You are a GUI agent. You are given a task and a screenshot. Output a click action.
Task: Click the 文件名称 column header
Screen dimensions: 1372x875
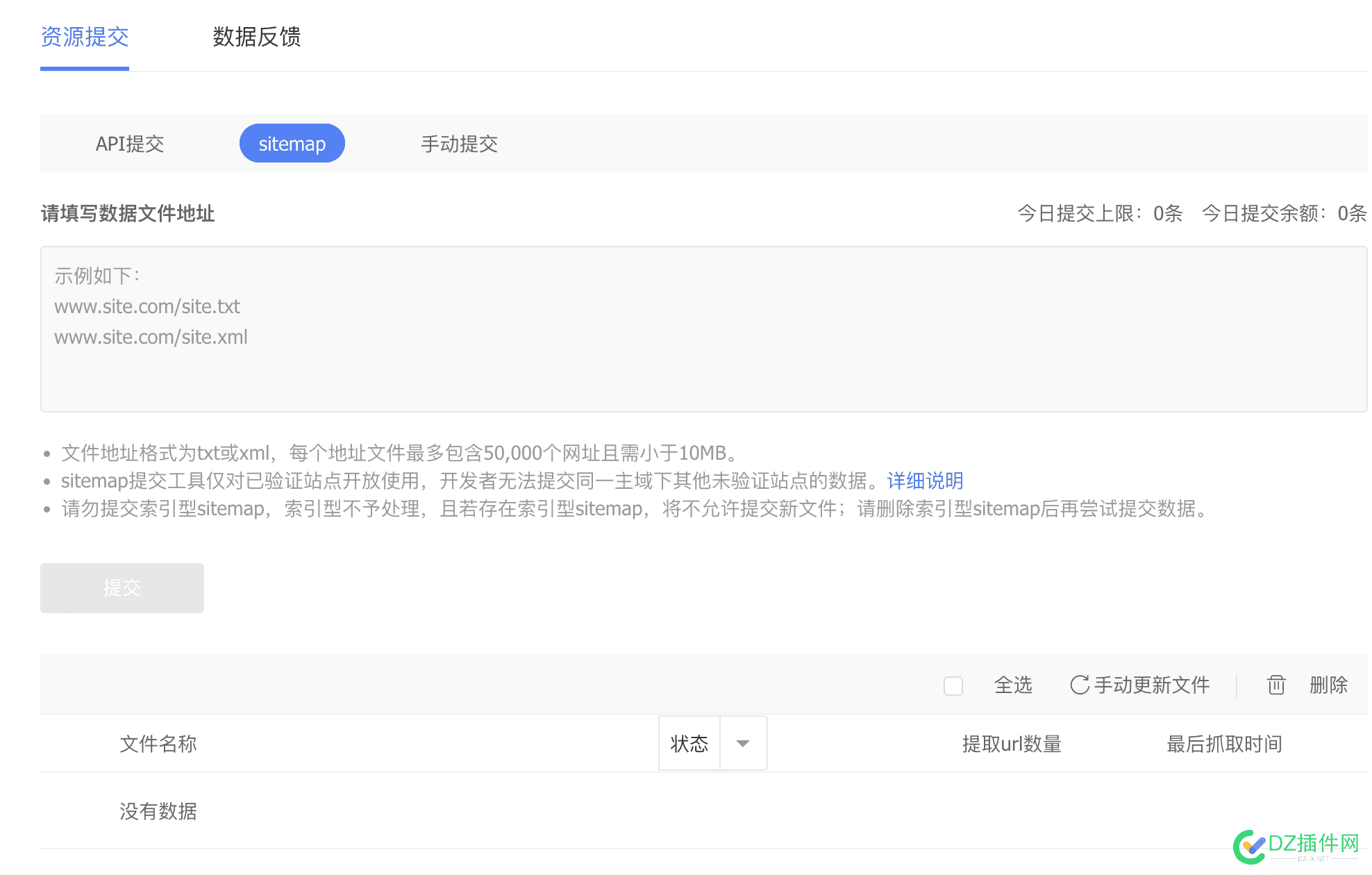click(x=158, y=744)
